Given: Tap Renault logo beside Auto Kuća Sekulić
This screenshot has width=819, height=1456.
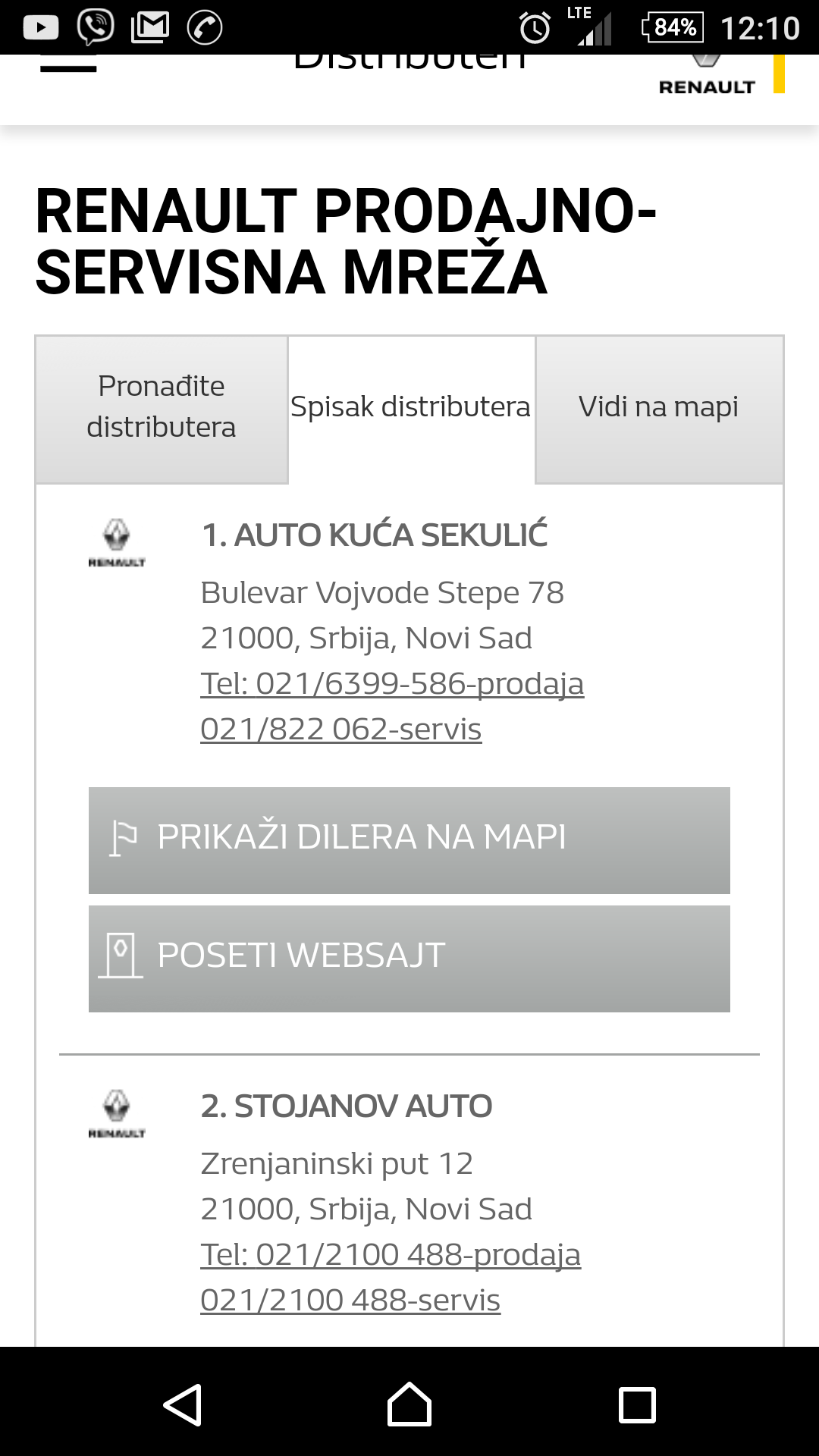Looking at the screenshot, I should 117,543.
